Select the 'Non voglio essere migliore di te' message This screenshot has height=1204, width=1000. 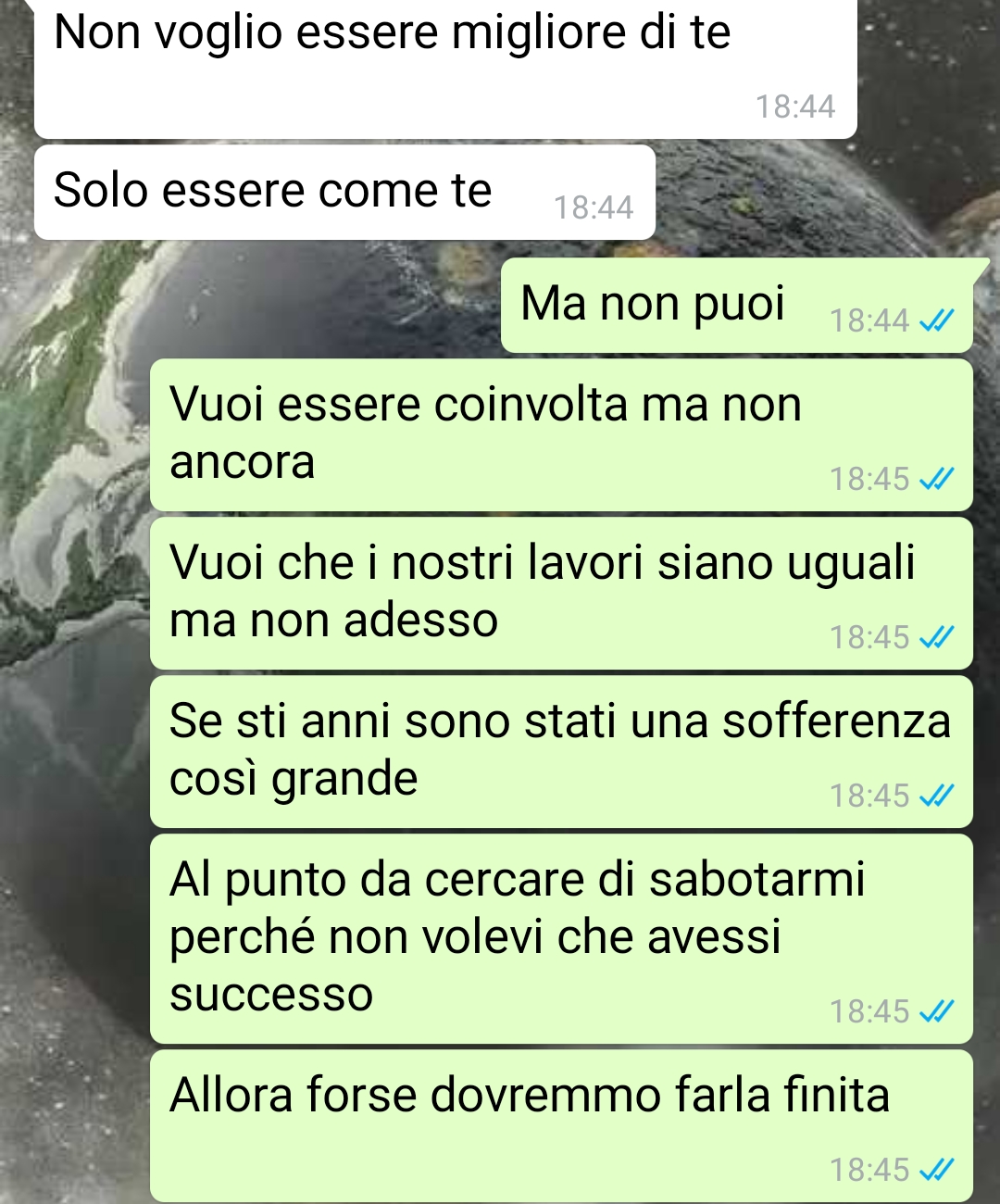tap(445, 67)
